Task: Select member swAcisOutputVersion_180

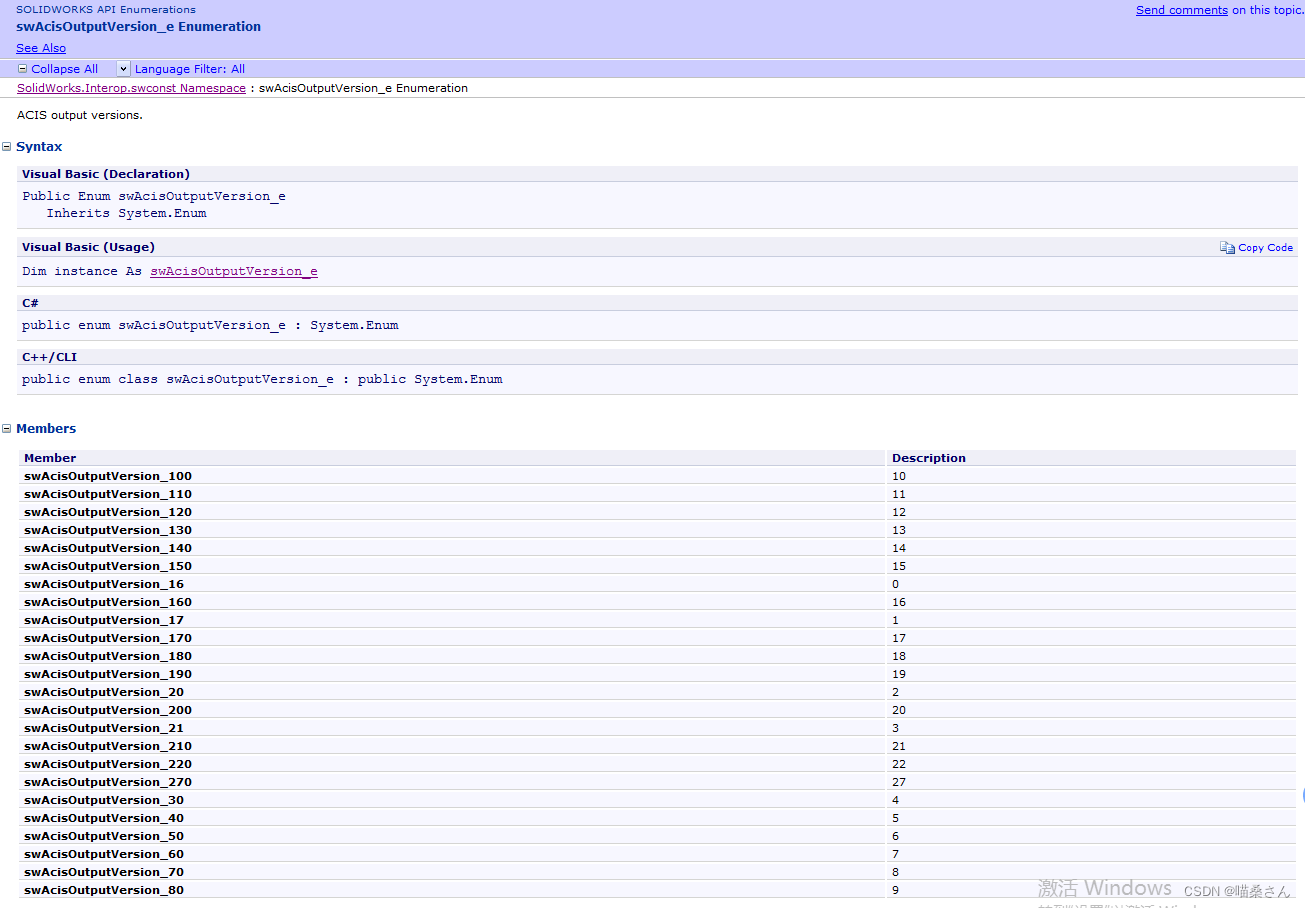Action: pos(108,656)
